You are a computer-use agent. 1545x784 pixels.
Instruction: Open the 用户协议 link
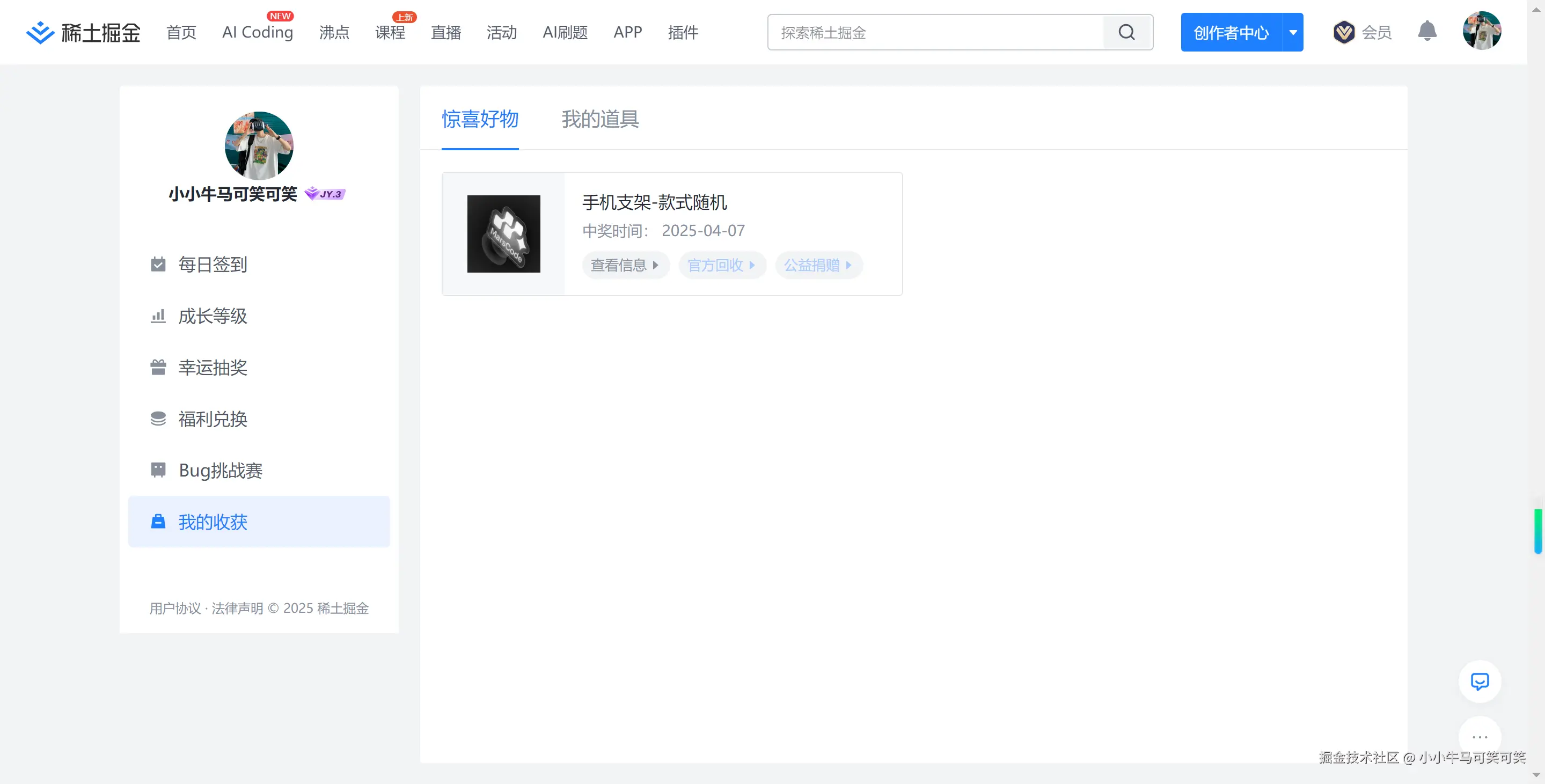point(174,607)
